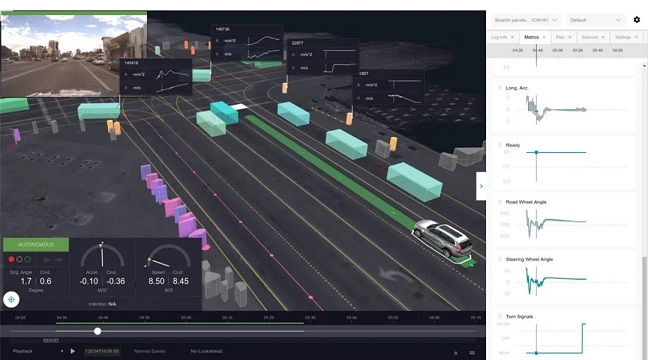Toggle the AUTONOMOUS mode indicator
This screenshot has width=648, height=360.
pos(36,245)
